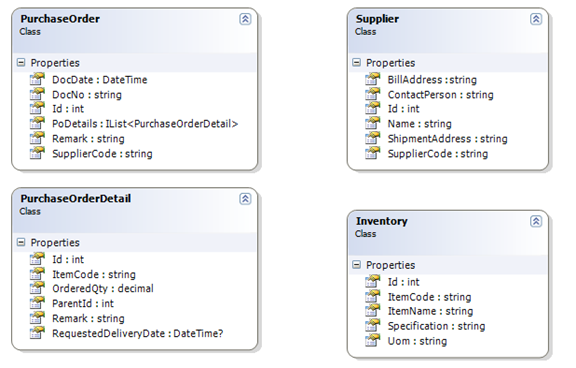
Task: Select 'BillAddress : string' property text
Action: (432, 80)
